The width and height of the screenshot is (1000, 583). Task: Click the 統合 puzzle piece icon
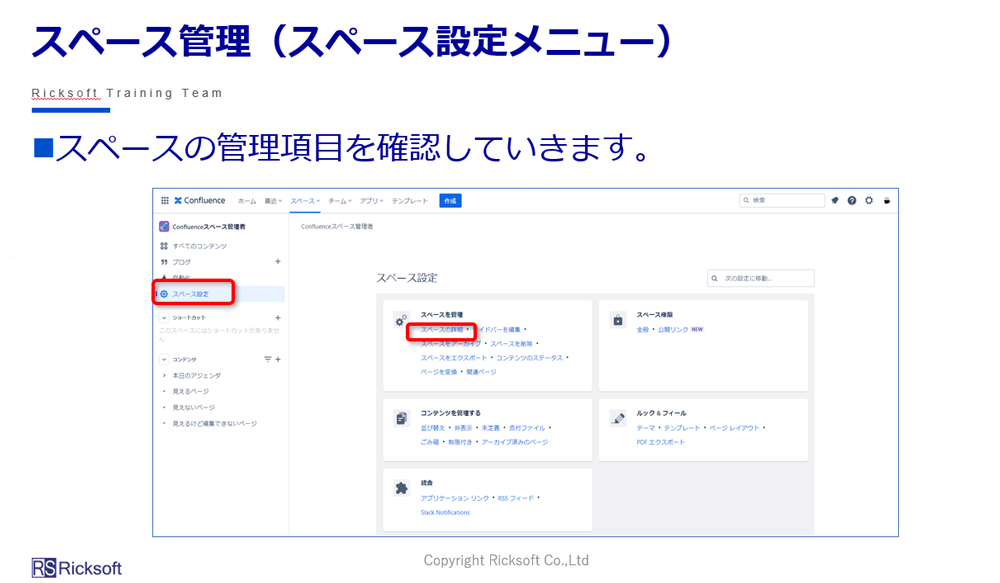[401, 489]
